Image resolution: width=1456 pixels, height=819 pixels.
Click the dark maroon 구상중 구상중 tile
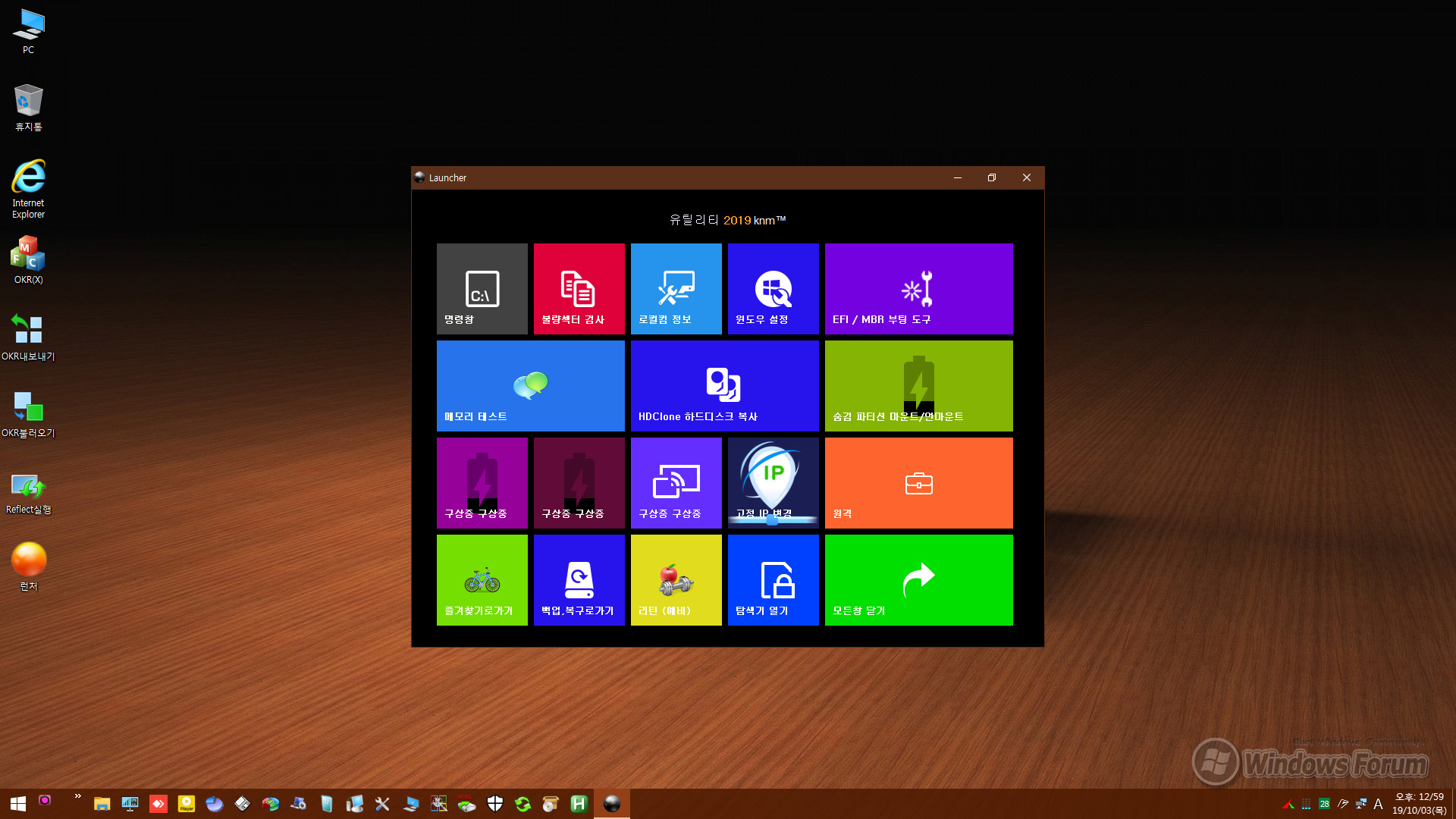point(579,483)
